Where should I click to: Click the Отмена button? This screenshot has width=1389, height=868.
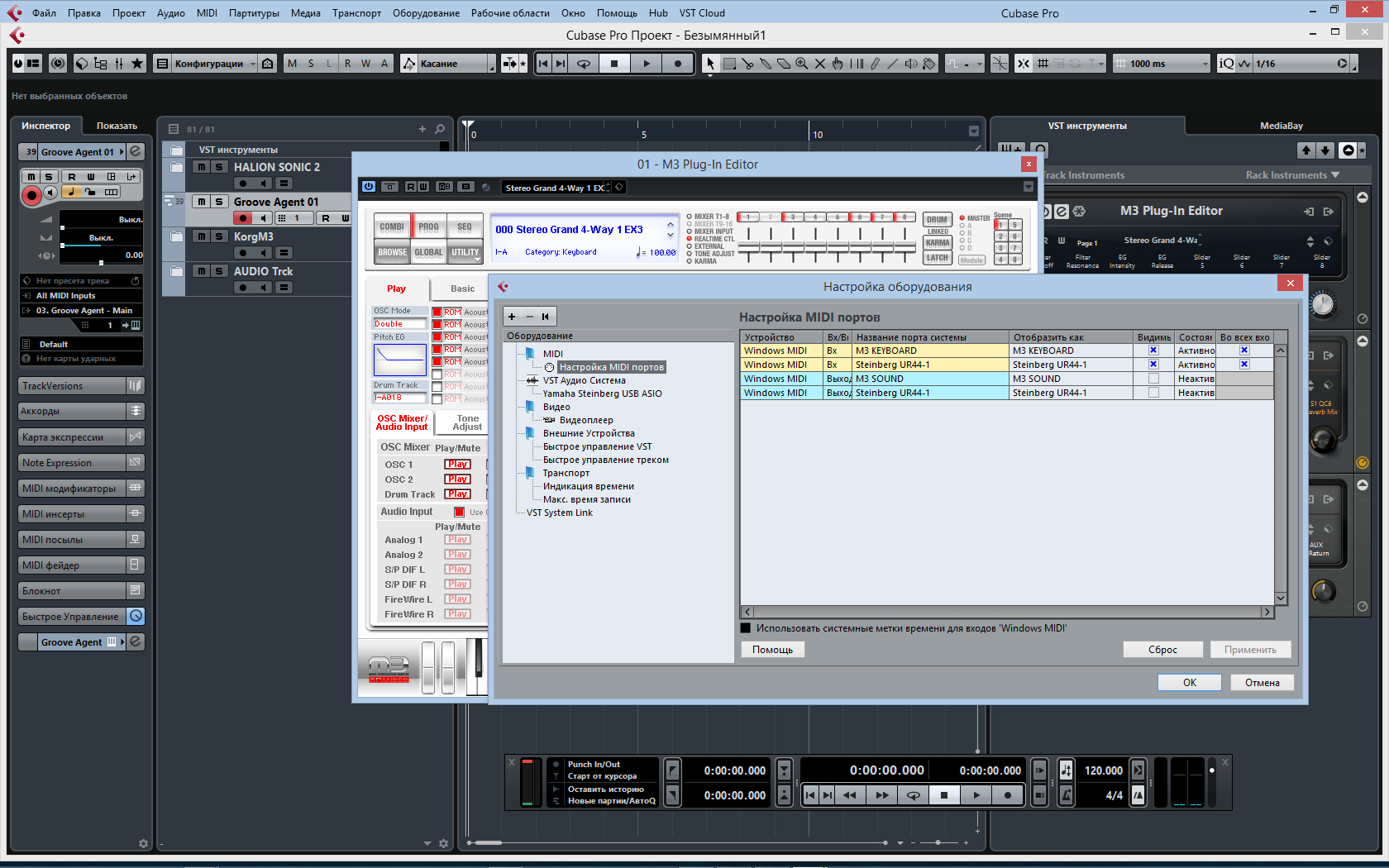click(x=1263, y=683)
